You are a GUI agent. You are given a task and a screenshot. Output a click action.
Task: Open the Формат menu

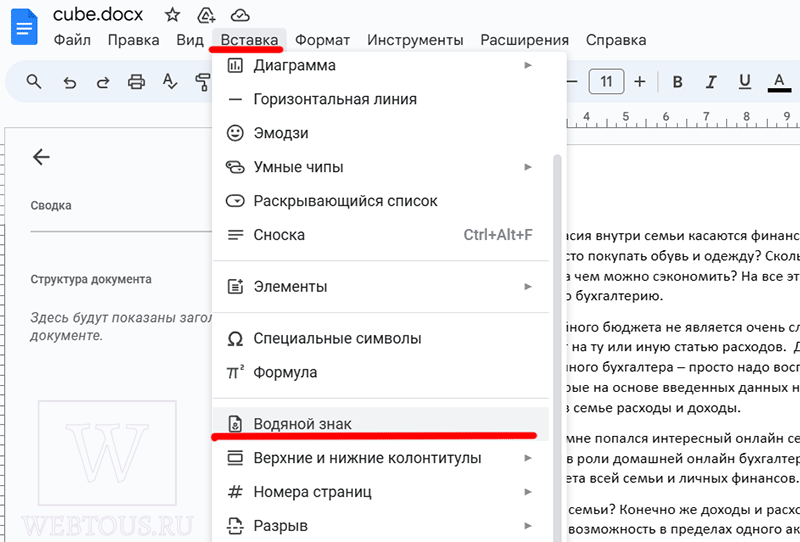[322, 40]
